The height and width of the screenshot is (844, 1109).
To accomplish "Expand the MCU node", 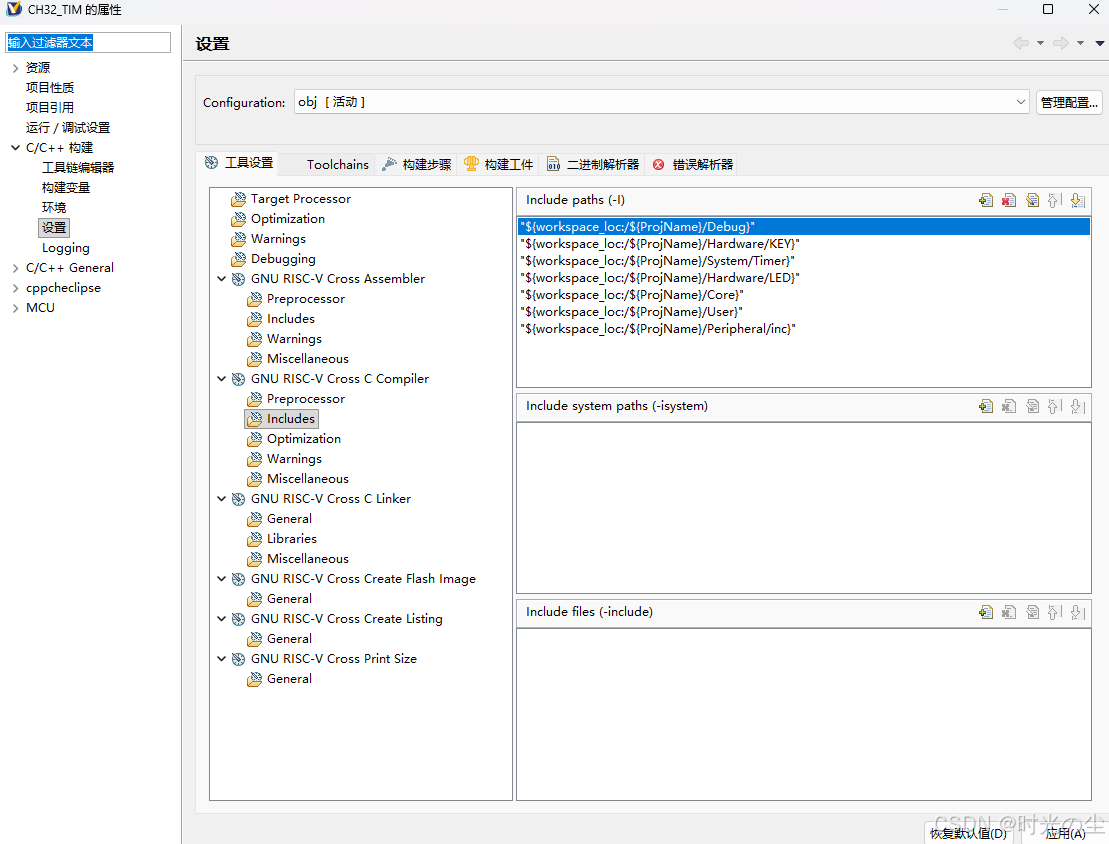I will [16, 308].
